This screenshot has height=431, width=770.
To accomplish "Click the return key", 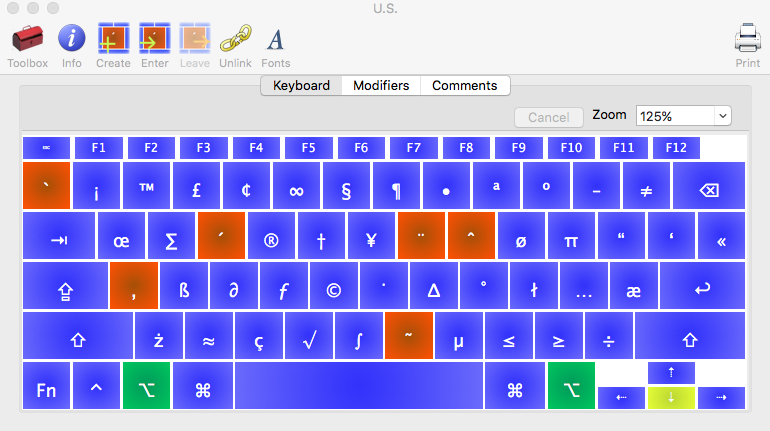I will [703, 286].
